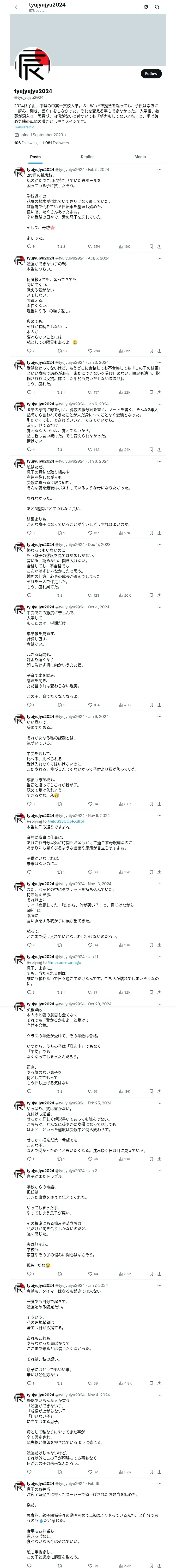Open the 1,081 Followers list

click(x=55, y=143)
